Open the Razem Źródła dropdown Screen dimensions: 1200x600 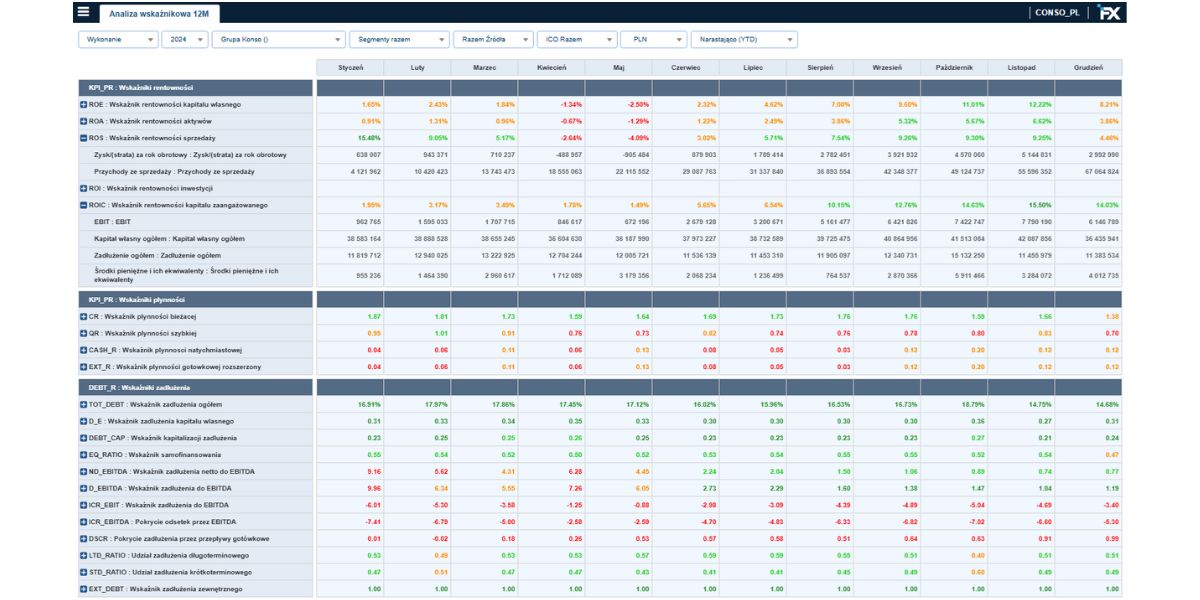(492, 39)
